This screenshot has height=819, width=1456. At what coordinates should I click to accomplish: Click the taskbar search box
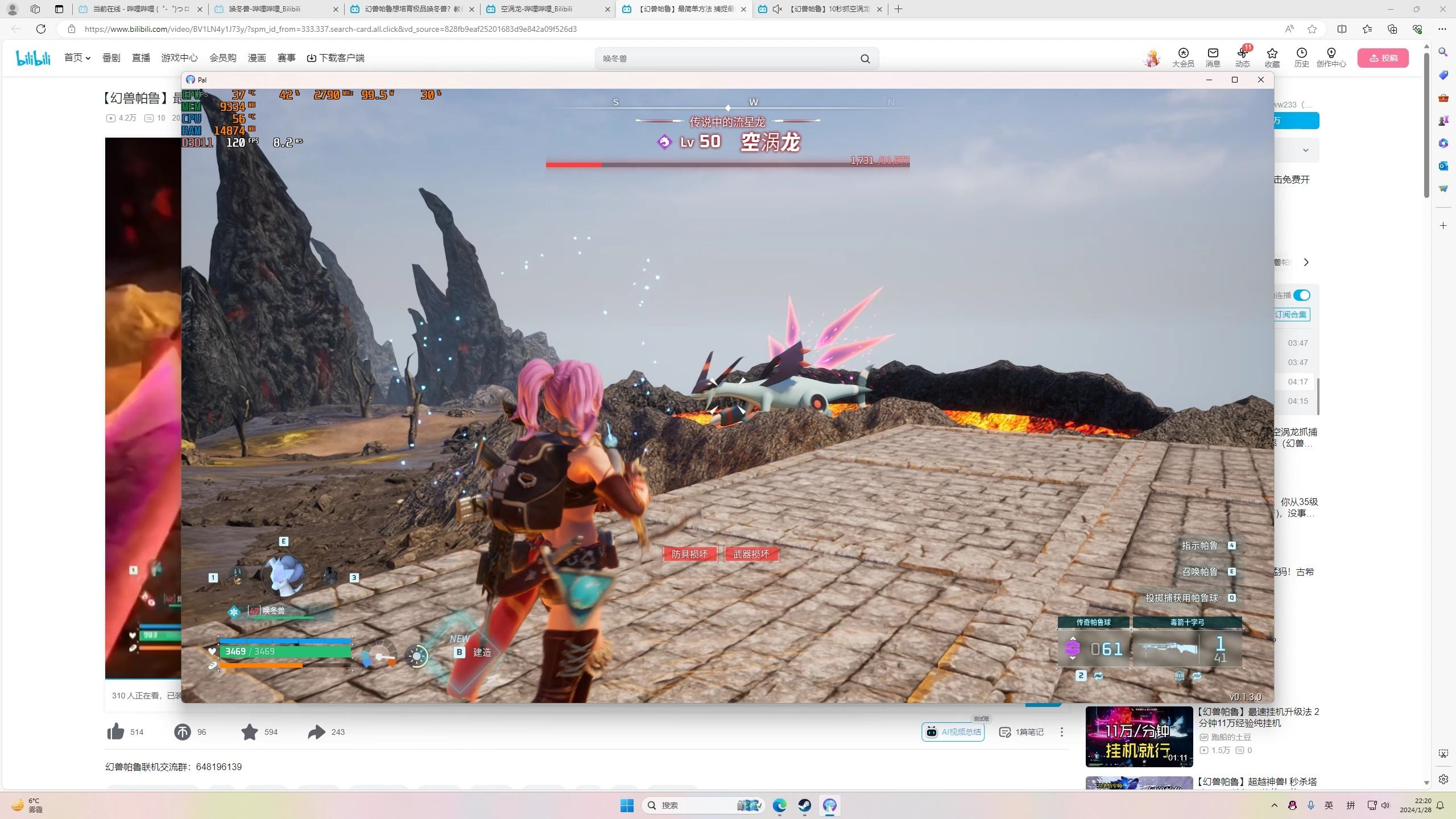703,805
